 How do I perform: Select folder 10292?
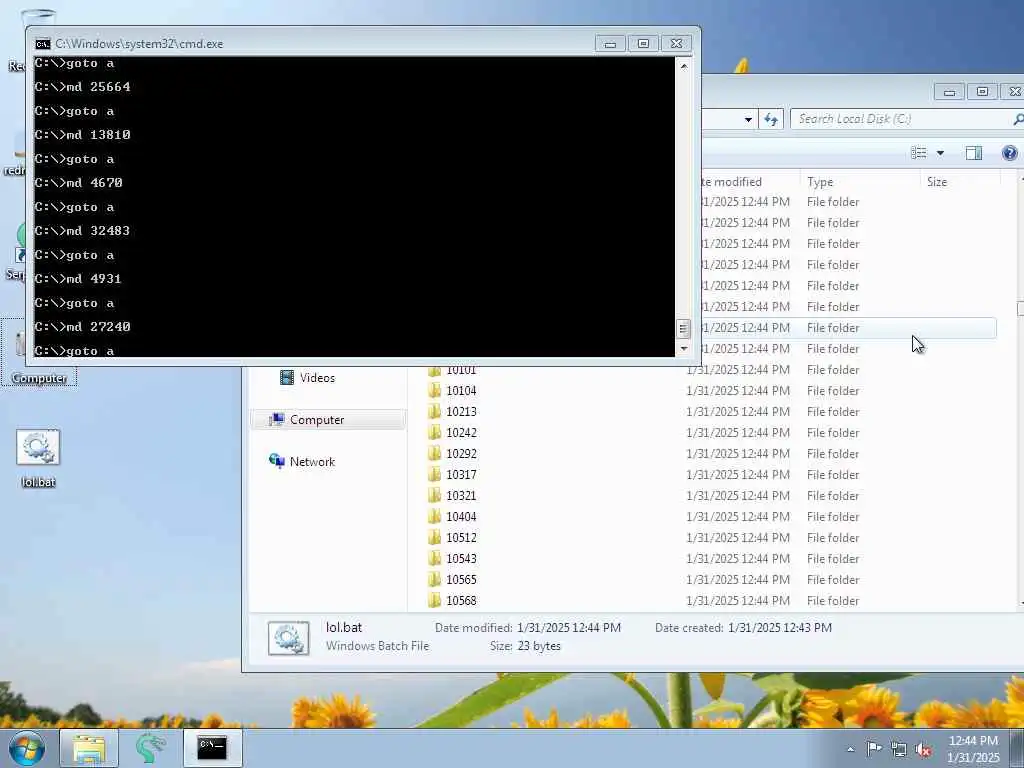(x=461, y=453)
